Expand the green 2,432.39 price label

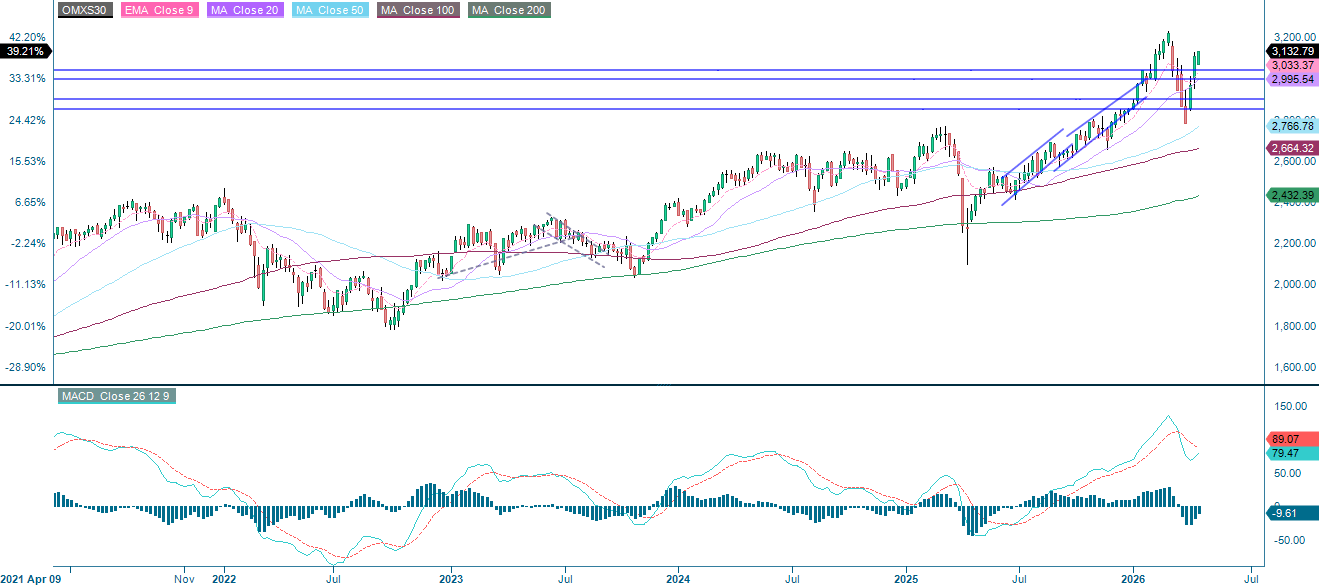click(x=1287, y=194)
